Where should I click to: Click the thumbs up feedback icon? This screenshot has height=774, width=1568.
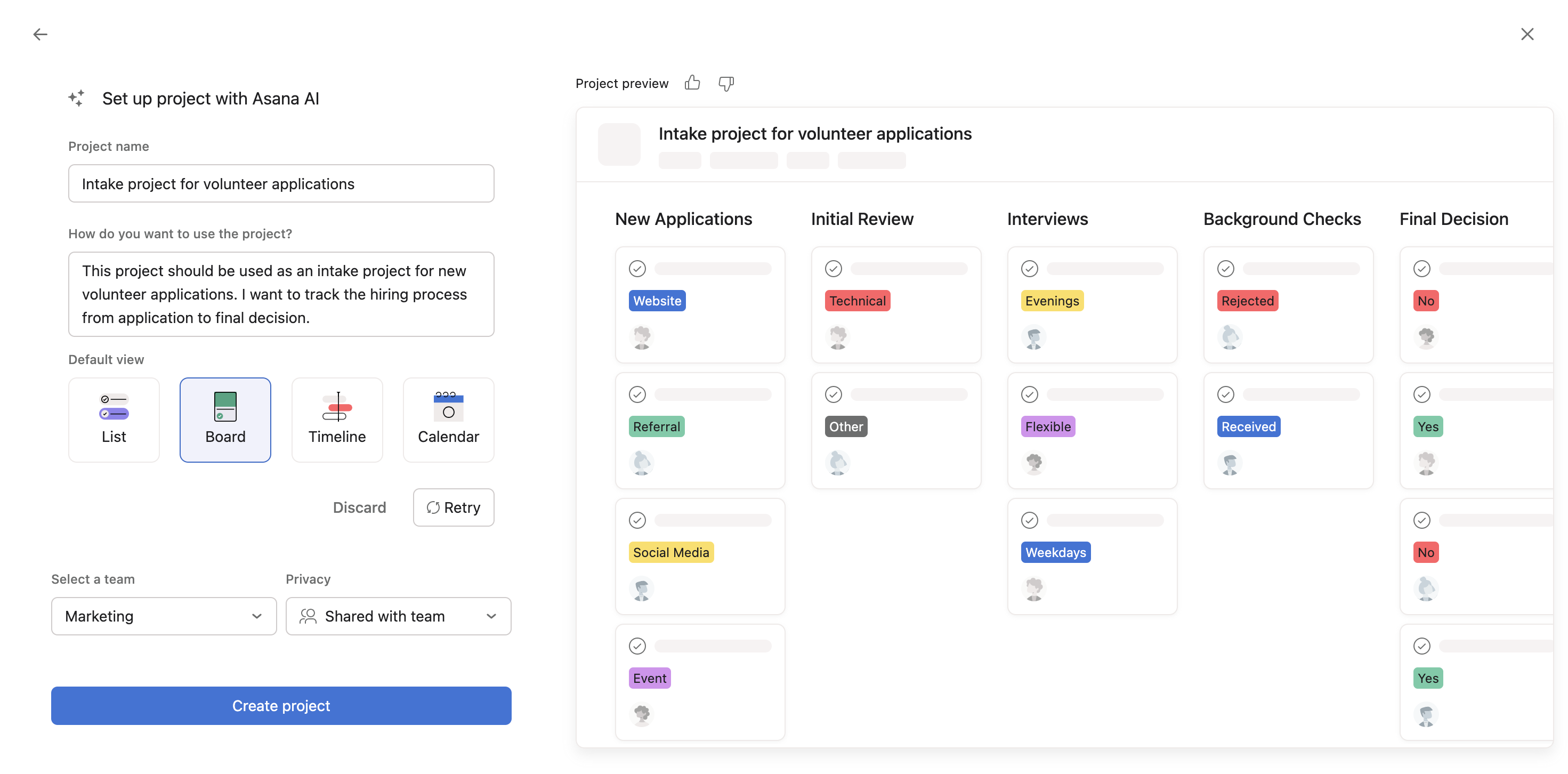pos(692,83)
